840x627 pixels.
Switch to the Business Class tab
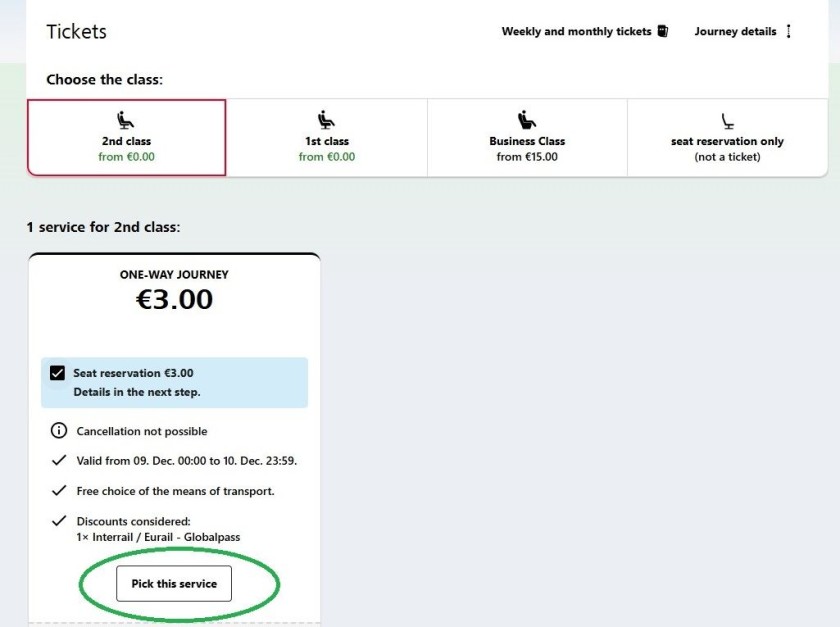(x=527, y=138)
